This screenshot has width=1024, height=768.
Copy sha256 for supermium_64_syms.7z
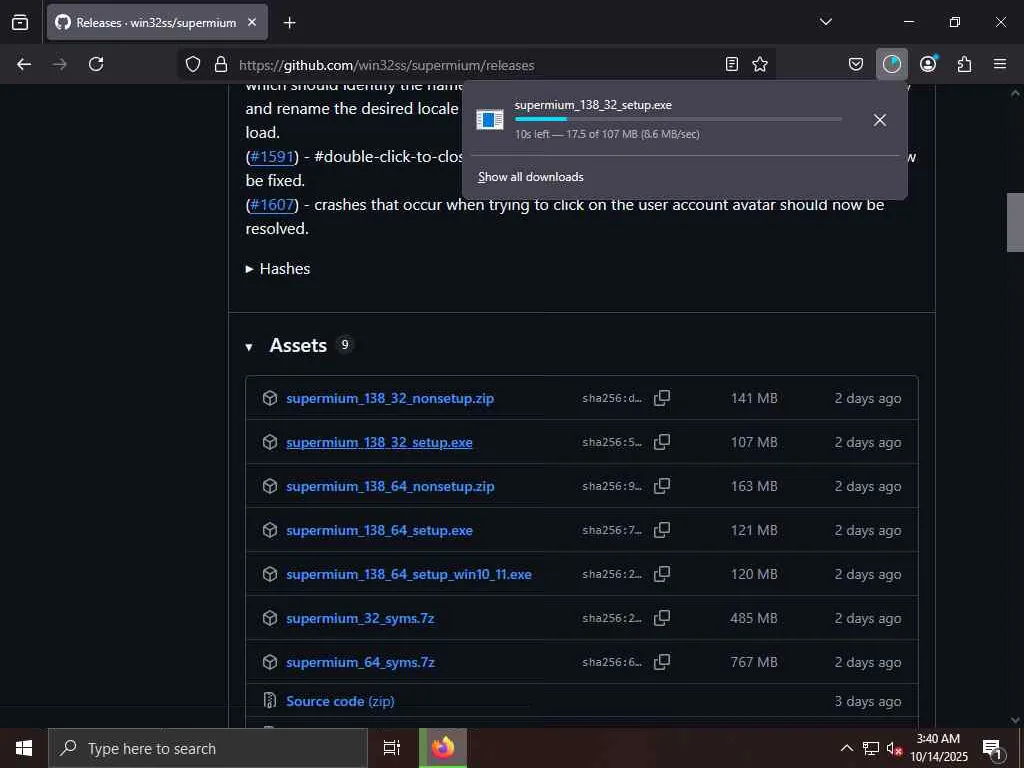tap(662, 662)
